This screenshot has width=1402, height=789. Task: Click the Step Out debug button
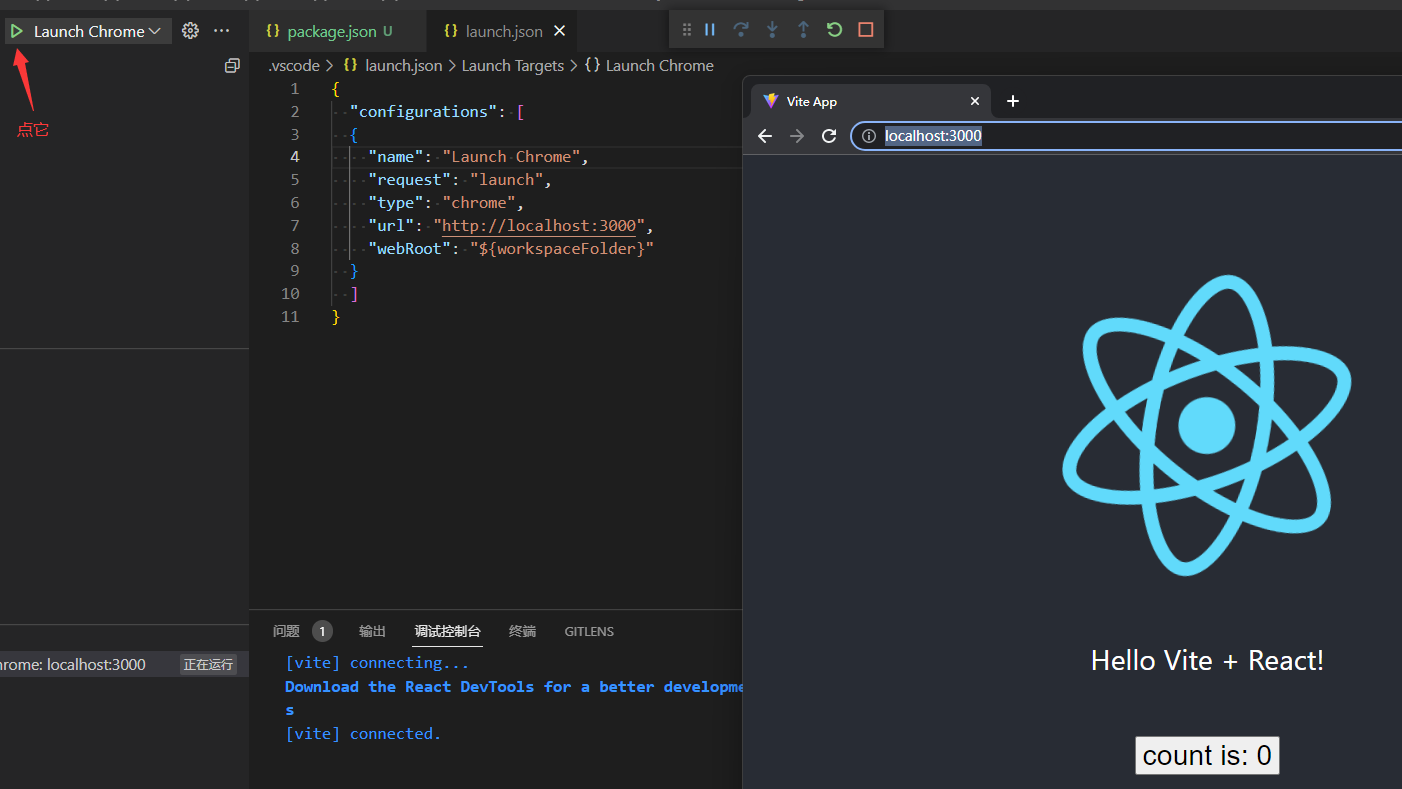803,30
